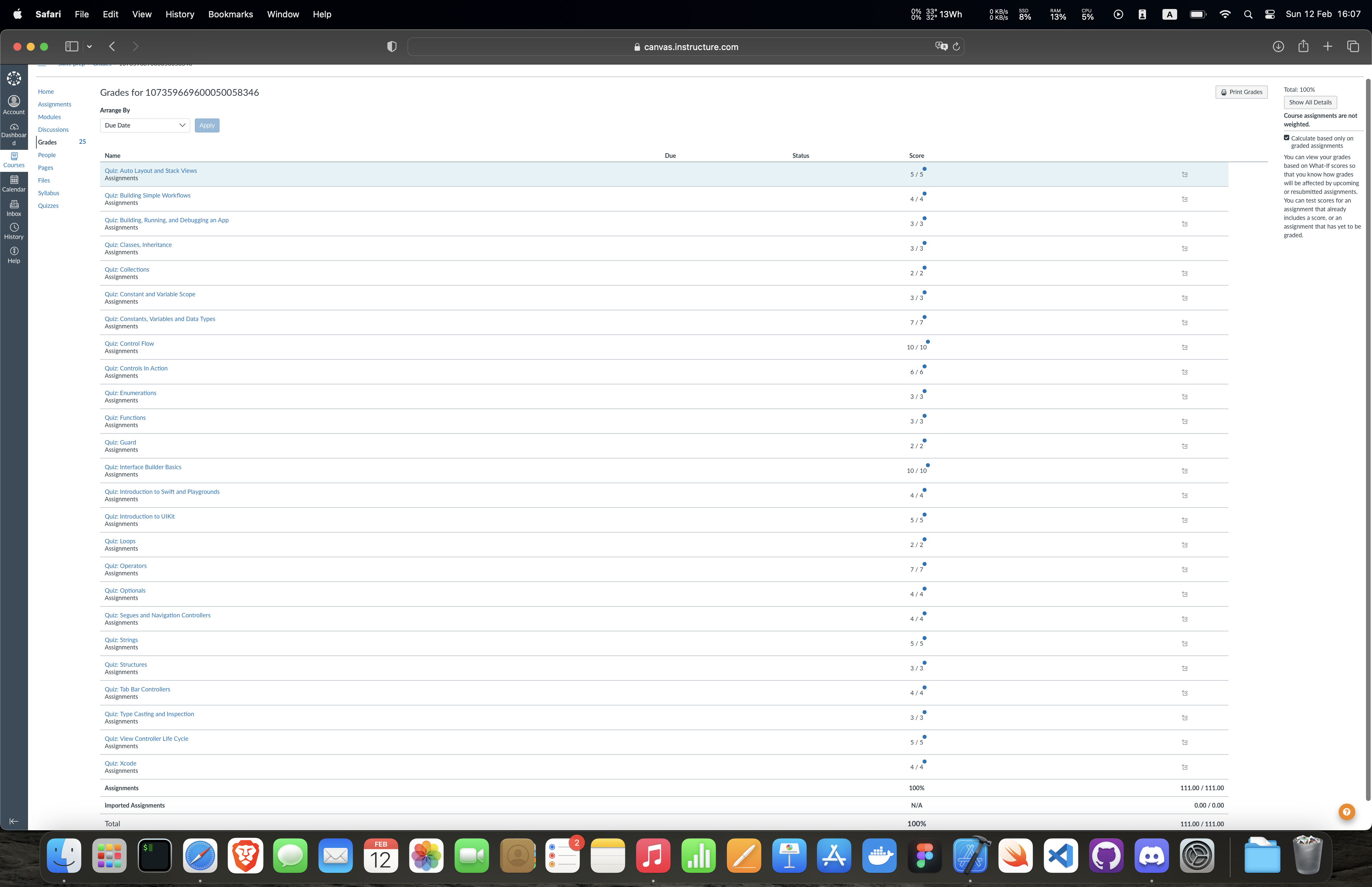This screenshot has width=1372, height=887.
Task: Toggle Calculate based only on graded assignments
Action: point(1286,138)
